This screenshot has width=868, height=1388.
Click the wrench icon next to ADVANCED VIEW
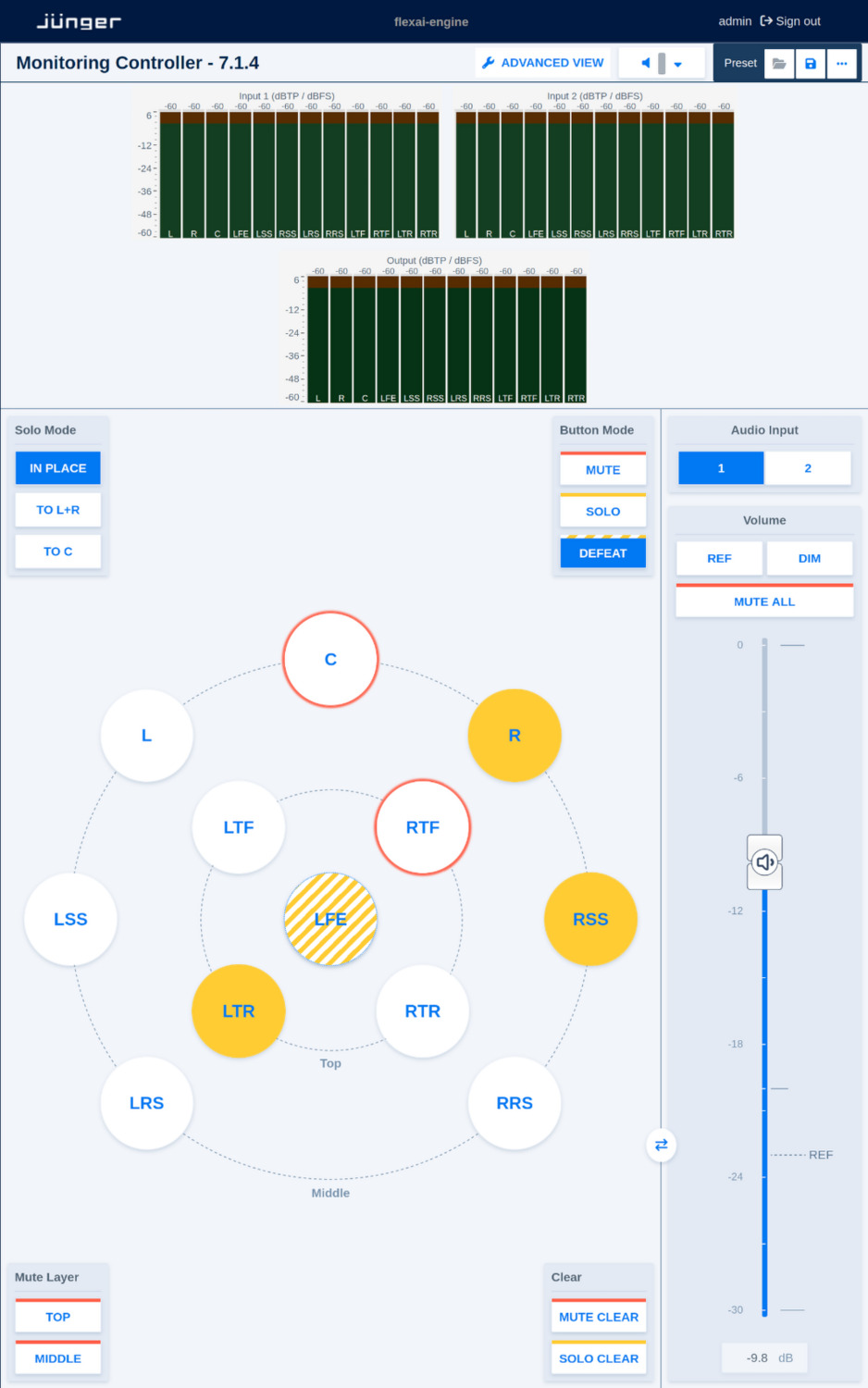[488, 63]
